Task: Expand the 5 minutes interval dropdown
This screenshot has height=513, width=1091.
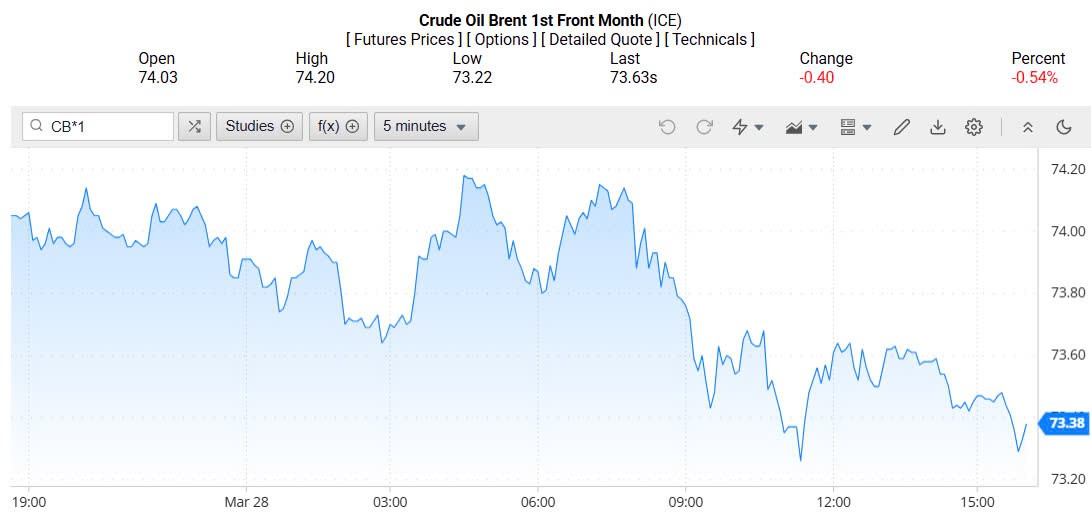Action: tap(425, 126)
